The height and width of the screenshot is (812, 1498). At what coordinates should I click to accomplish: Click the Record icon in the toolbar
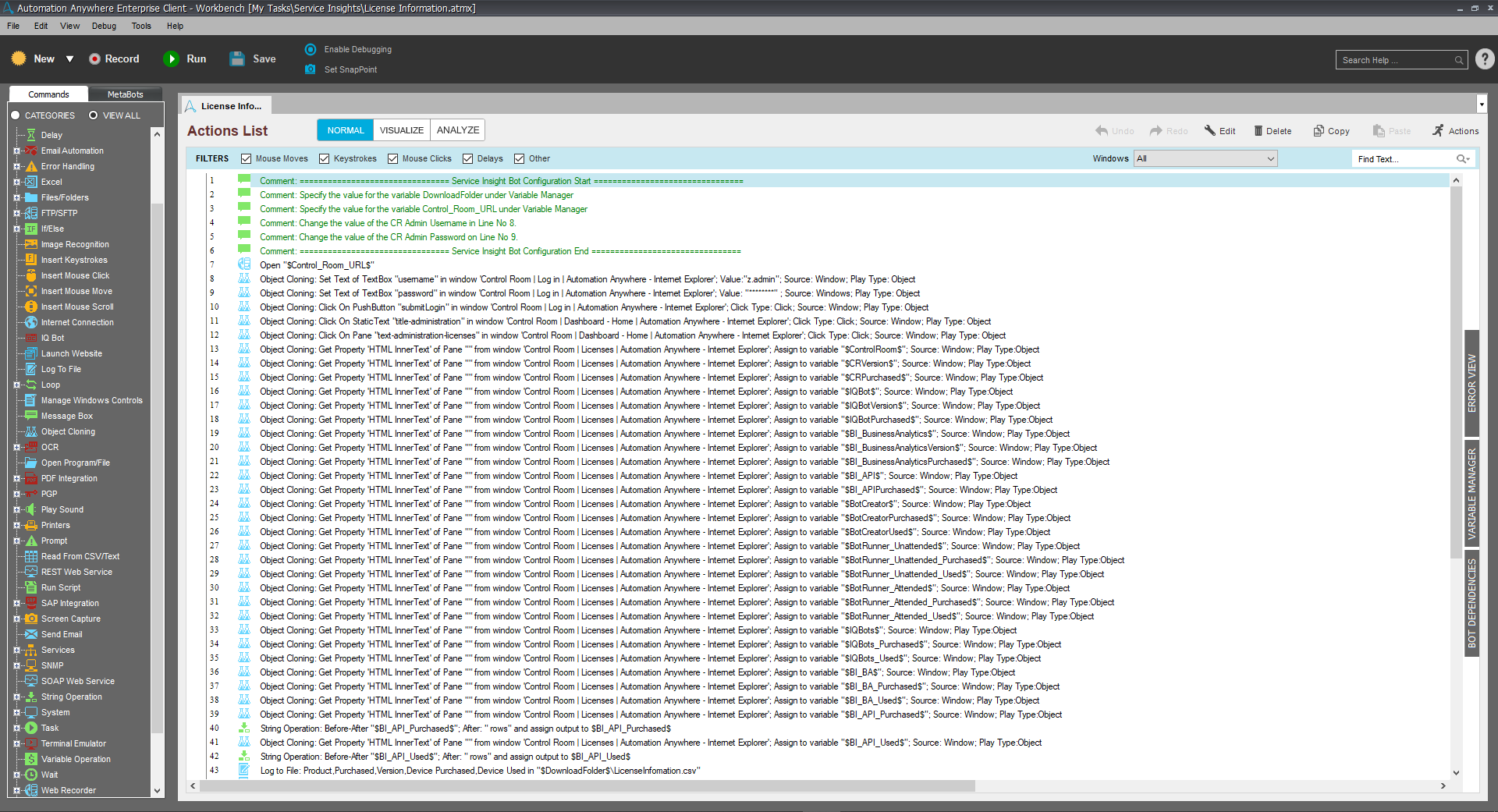coord(94,59)
